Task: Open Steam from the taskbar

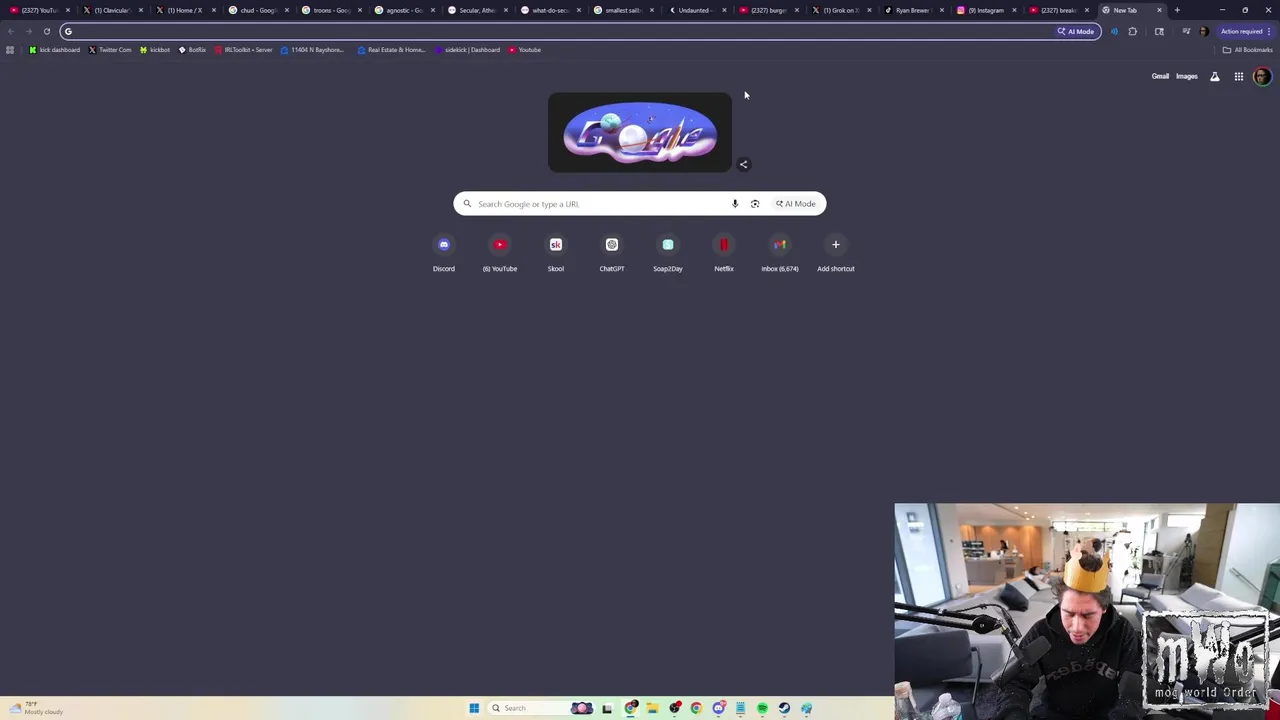Action: [784, 708]
